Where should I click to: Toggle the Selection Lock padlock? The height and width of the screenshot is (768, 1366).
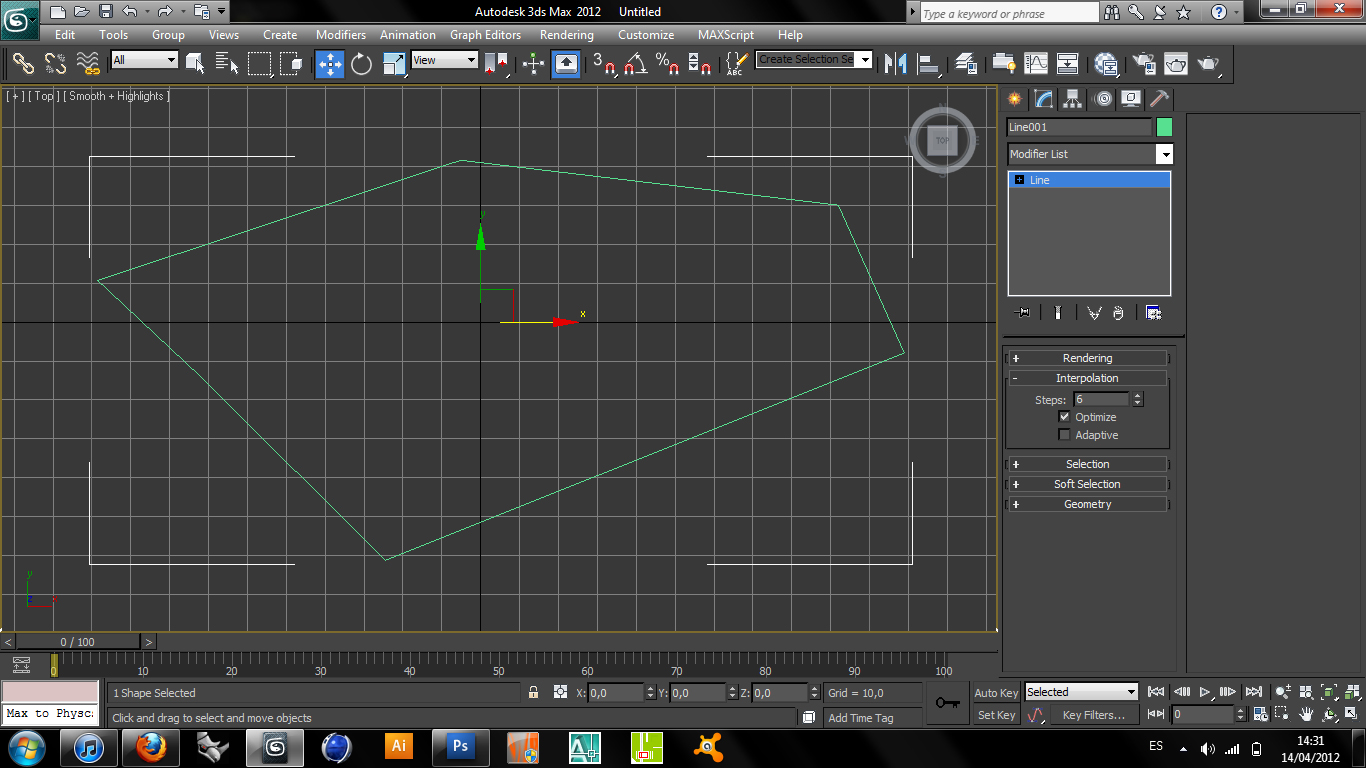point(534,692)
